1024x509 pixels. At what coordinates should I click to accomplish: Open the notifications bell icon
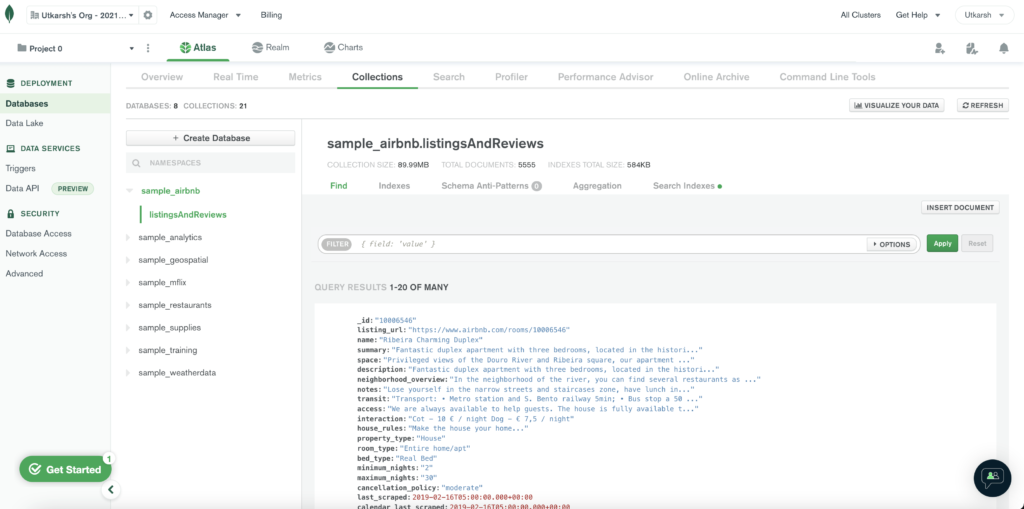1003,48
